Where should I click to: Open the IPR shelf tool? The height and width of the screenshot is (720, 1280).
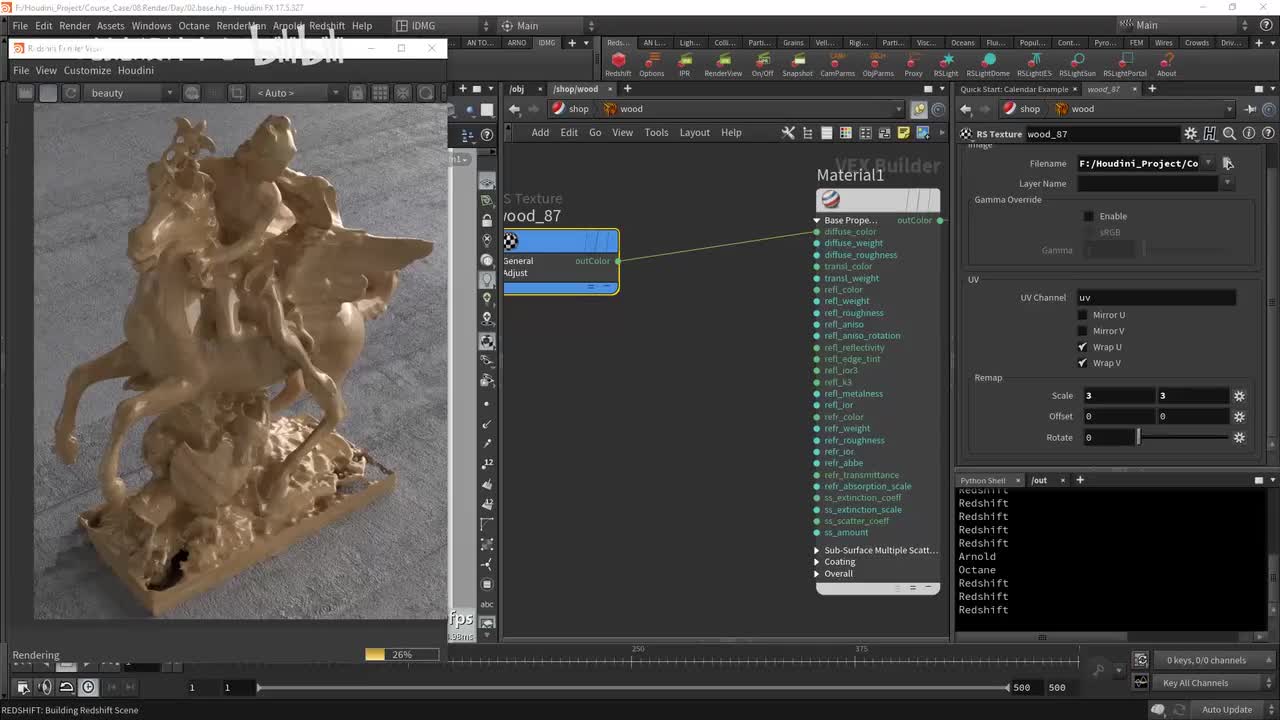(x=684, y=63)
